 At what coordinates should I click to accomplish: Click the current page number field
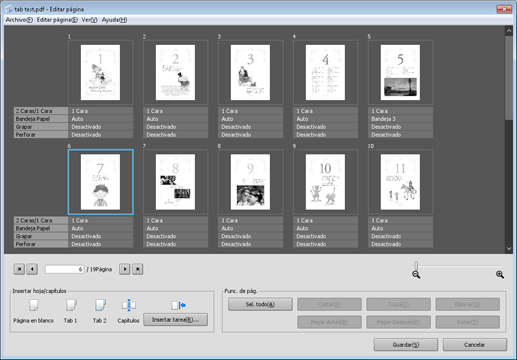(x=64, y=269)
